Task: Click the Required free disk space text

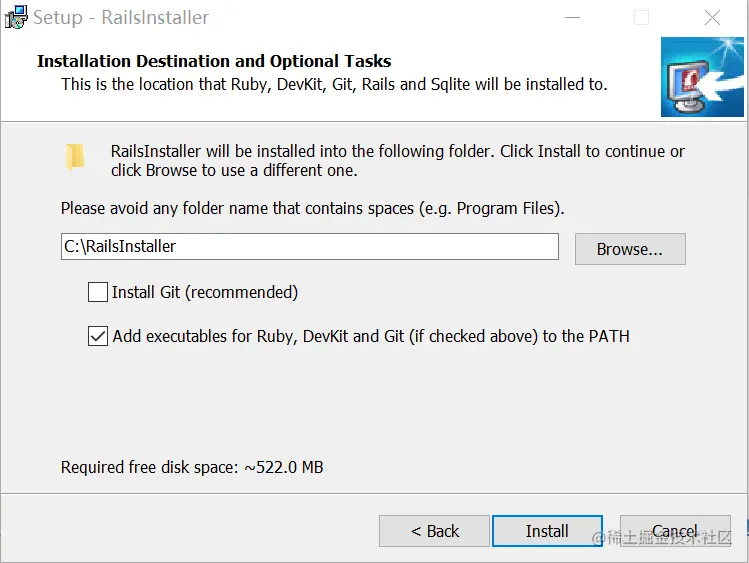Action: (192, 467)
